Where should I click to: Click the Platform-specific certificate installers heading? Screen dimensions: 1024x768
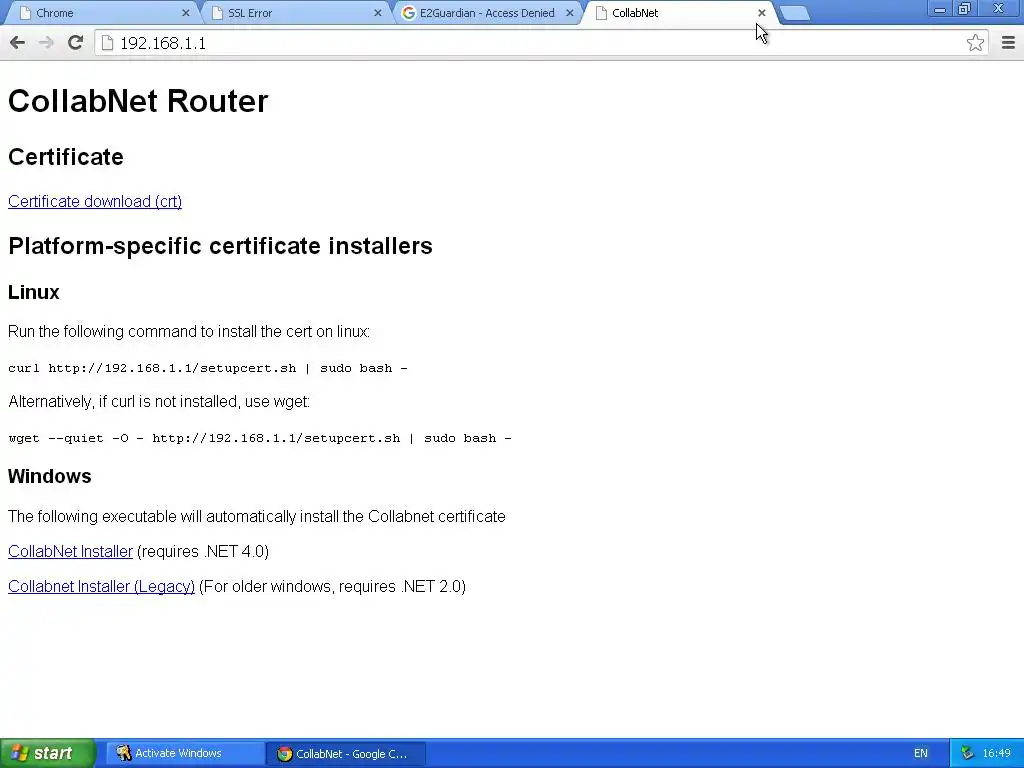click(220, 246)
